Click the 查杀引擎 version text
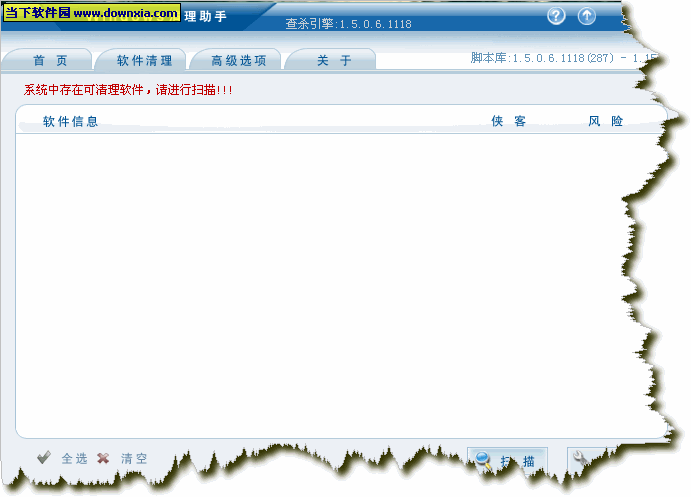The image size is (691, 497). tap(348, 24)
